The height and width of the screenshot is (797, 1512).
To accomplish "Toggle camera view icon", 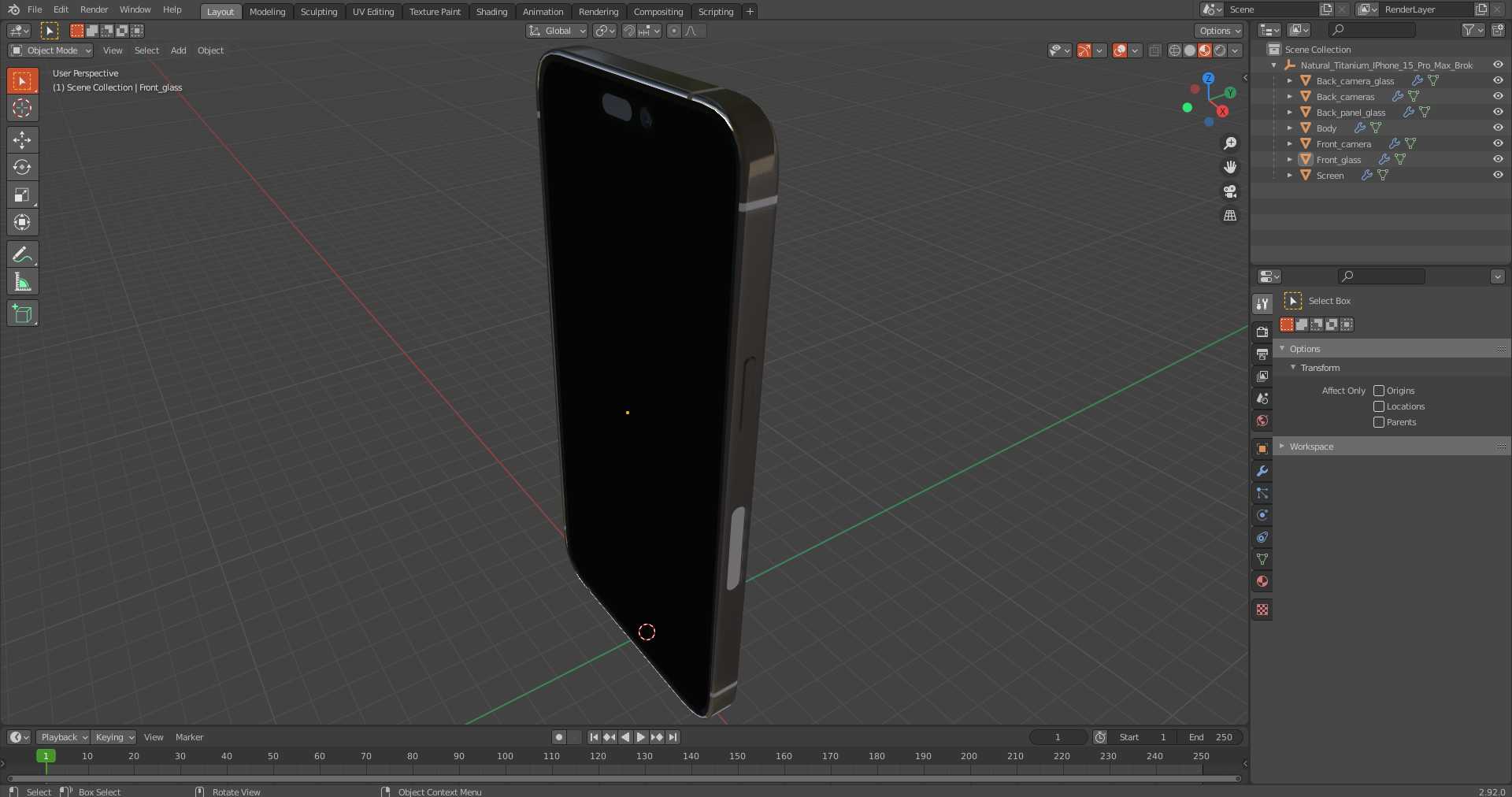I will click(1230, 191).
